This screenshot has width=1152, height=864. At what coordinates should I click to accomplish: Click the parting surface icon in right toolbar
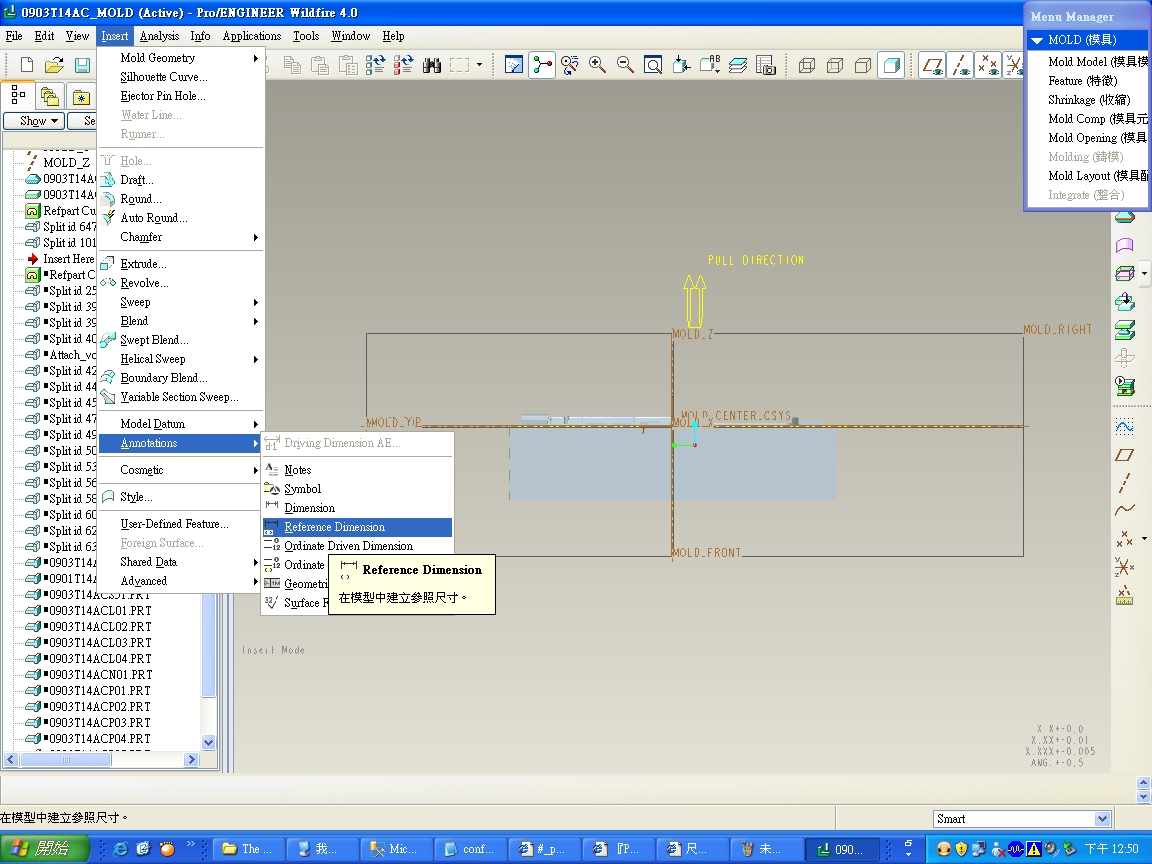pyautogui.click(x=1124, y=245)
